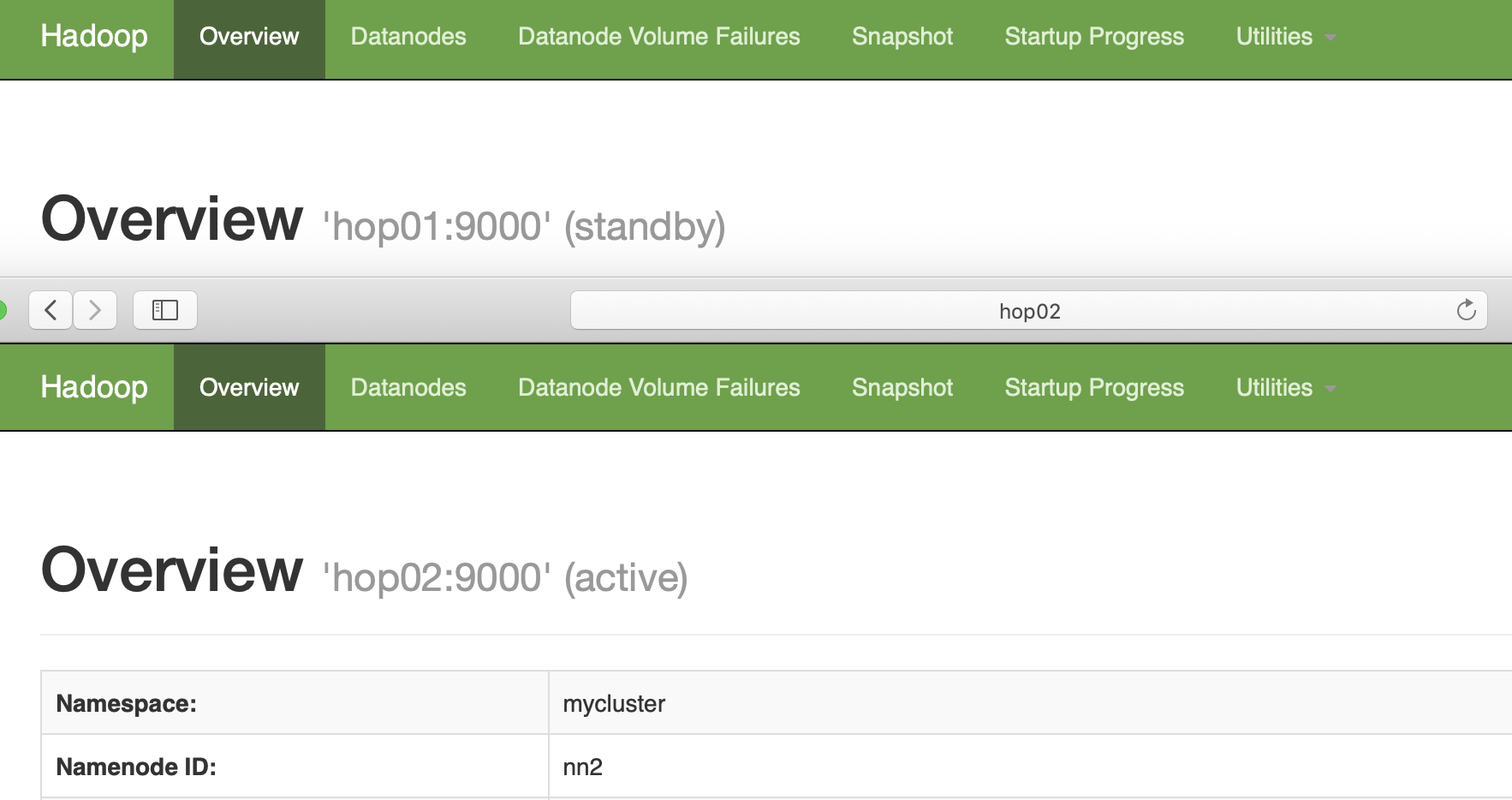The height and width of the screenshot is (800, 1512).
Task: Open Datanodes tab in hop02 navbar
Action: point(408,388)
